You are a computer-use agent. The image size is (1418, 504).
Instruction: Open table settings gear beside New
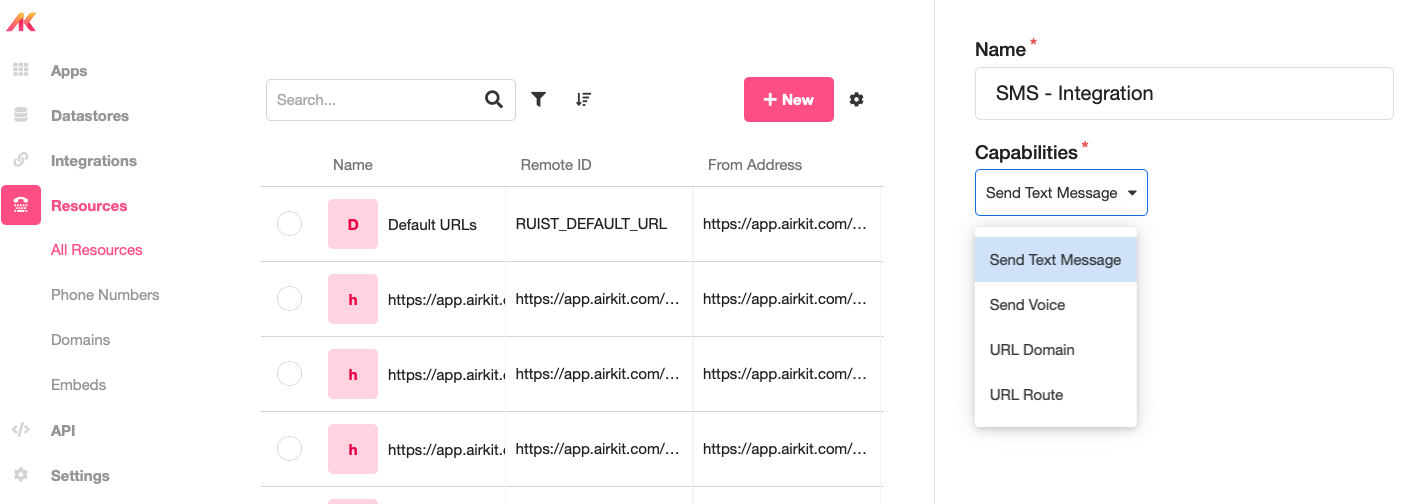[x=856, y=99]
